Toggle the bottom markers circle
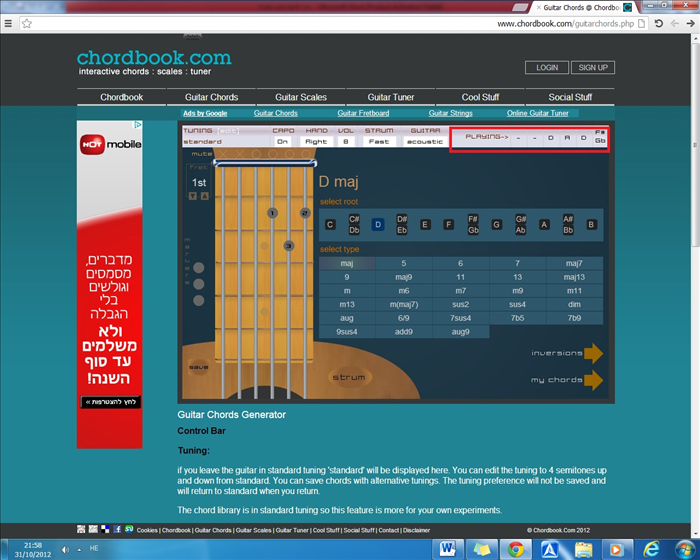The width and height of the screenshot is (700, 560). coord(199,301)
